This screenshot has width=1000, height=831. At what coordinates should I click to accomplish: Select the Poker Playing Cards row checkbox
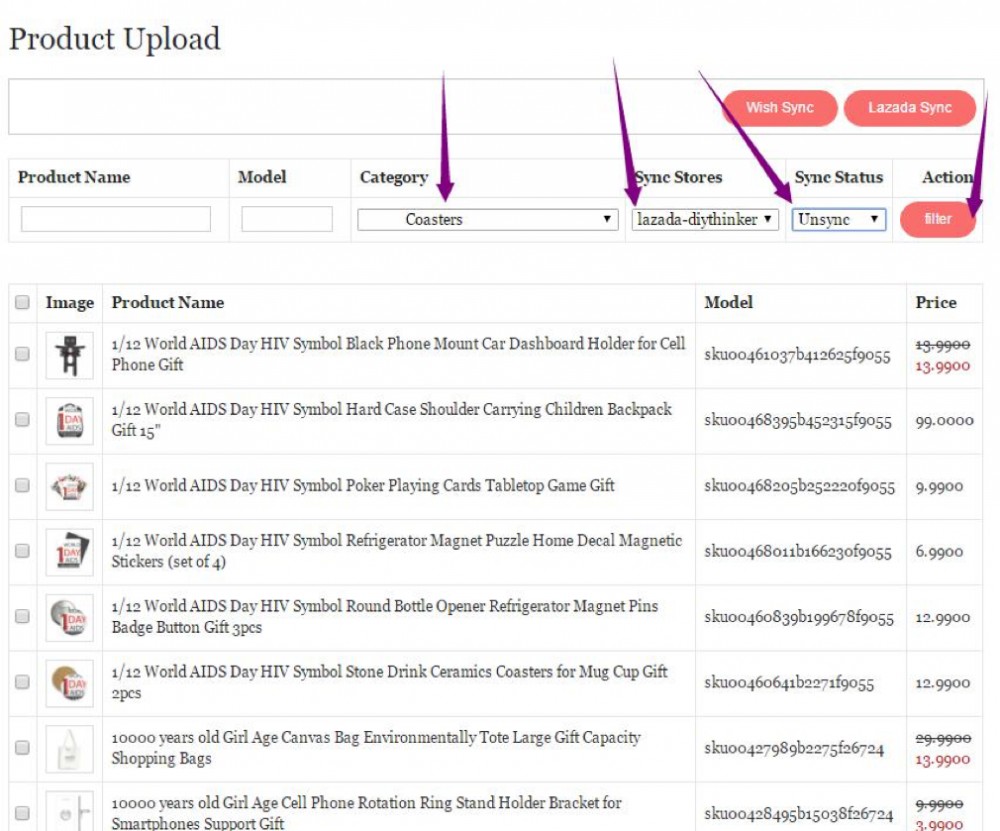click(x=22, y=486)
